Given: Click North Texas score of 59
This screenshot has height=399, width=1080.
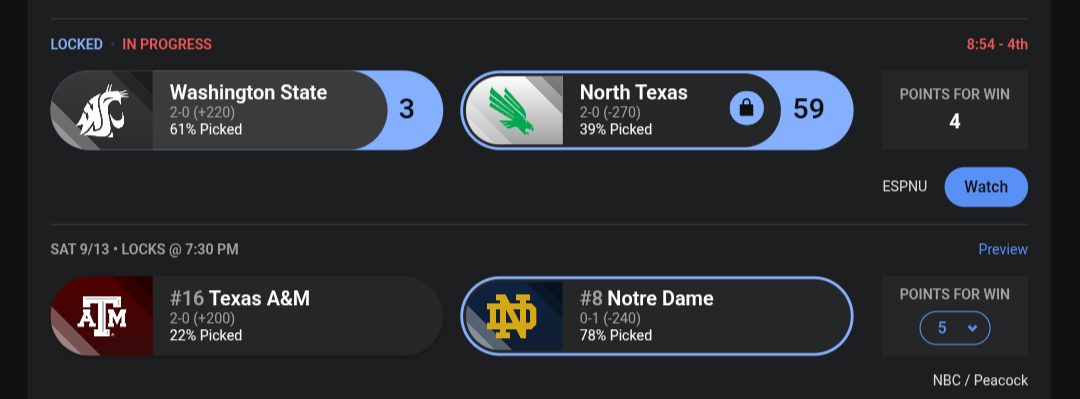Looking at the screenshot, I should click(809, 110).
